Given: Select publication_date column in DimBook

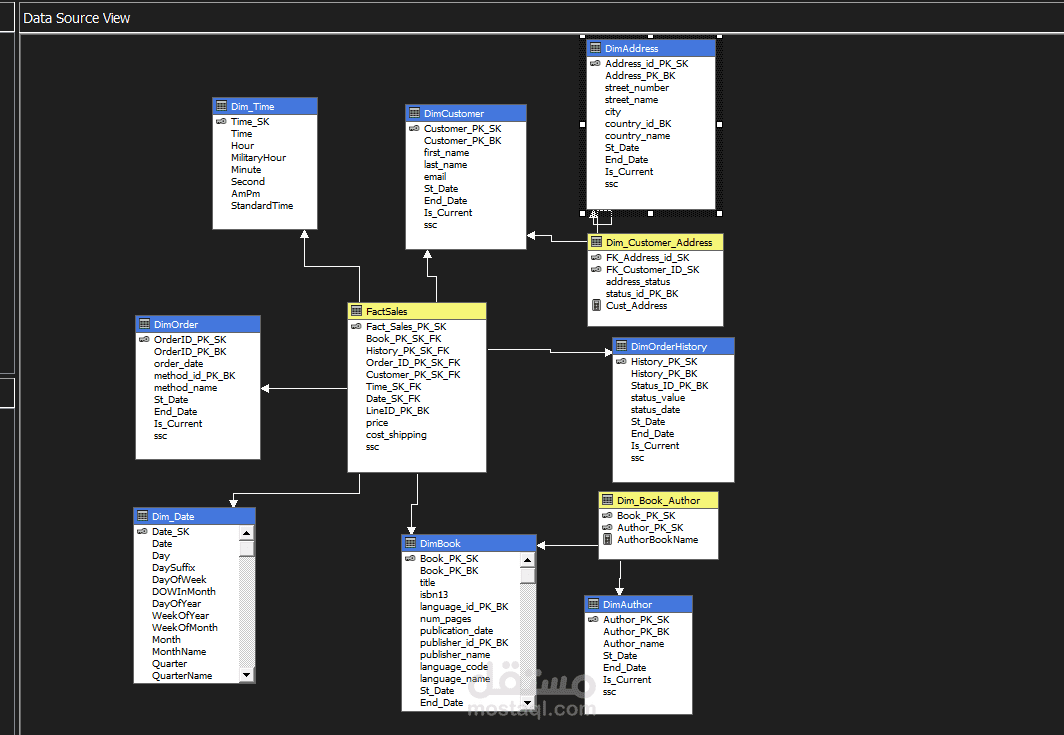Looking at the screenshot, I should 456,630.
